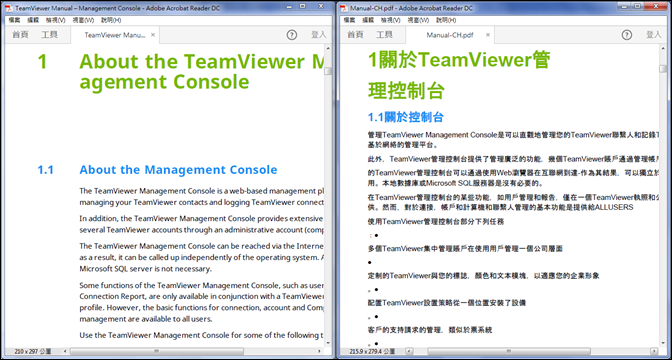Open the 說明(H) menu in the left window
This screenshot has height=360, width=672.
point(111,20)
